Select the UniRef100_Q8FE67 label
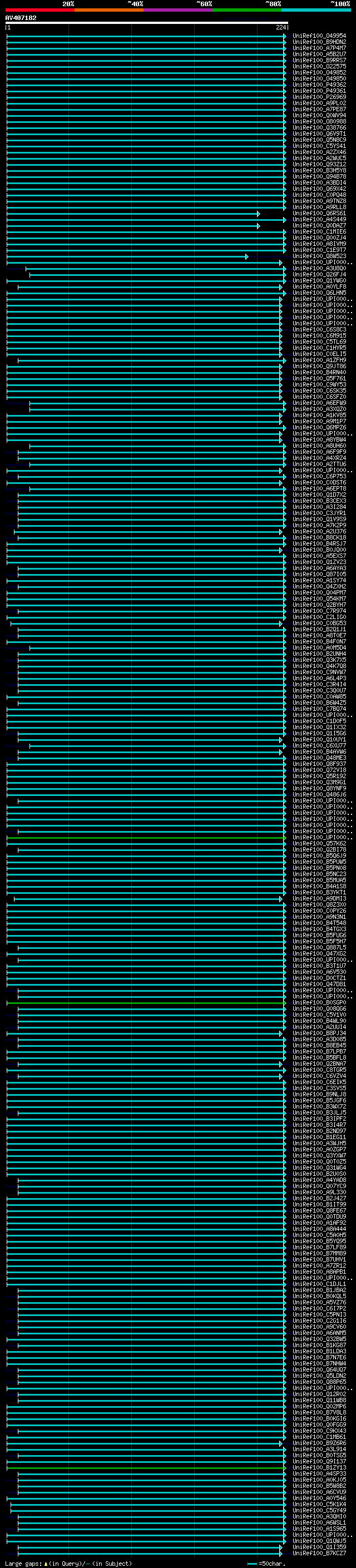The image size is (356, 1568). 319,1211
